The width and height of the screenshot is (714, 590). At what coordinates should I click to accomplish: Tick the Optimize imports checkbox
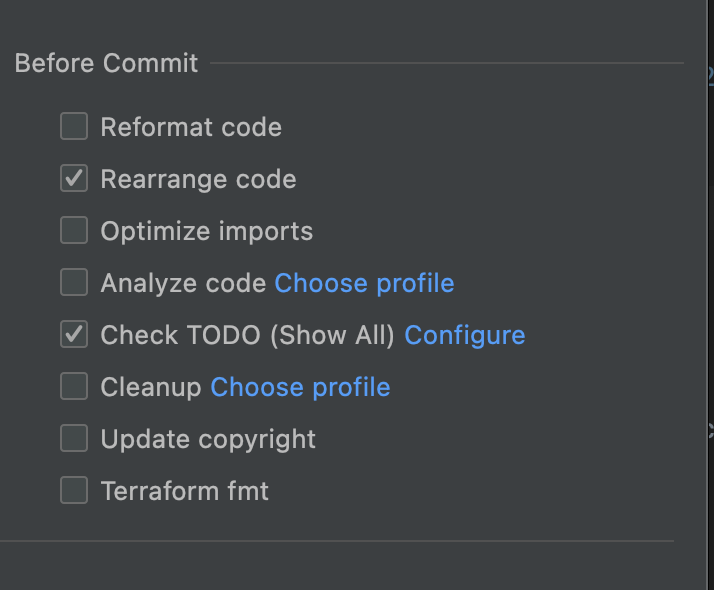pos(74,231)
